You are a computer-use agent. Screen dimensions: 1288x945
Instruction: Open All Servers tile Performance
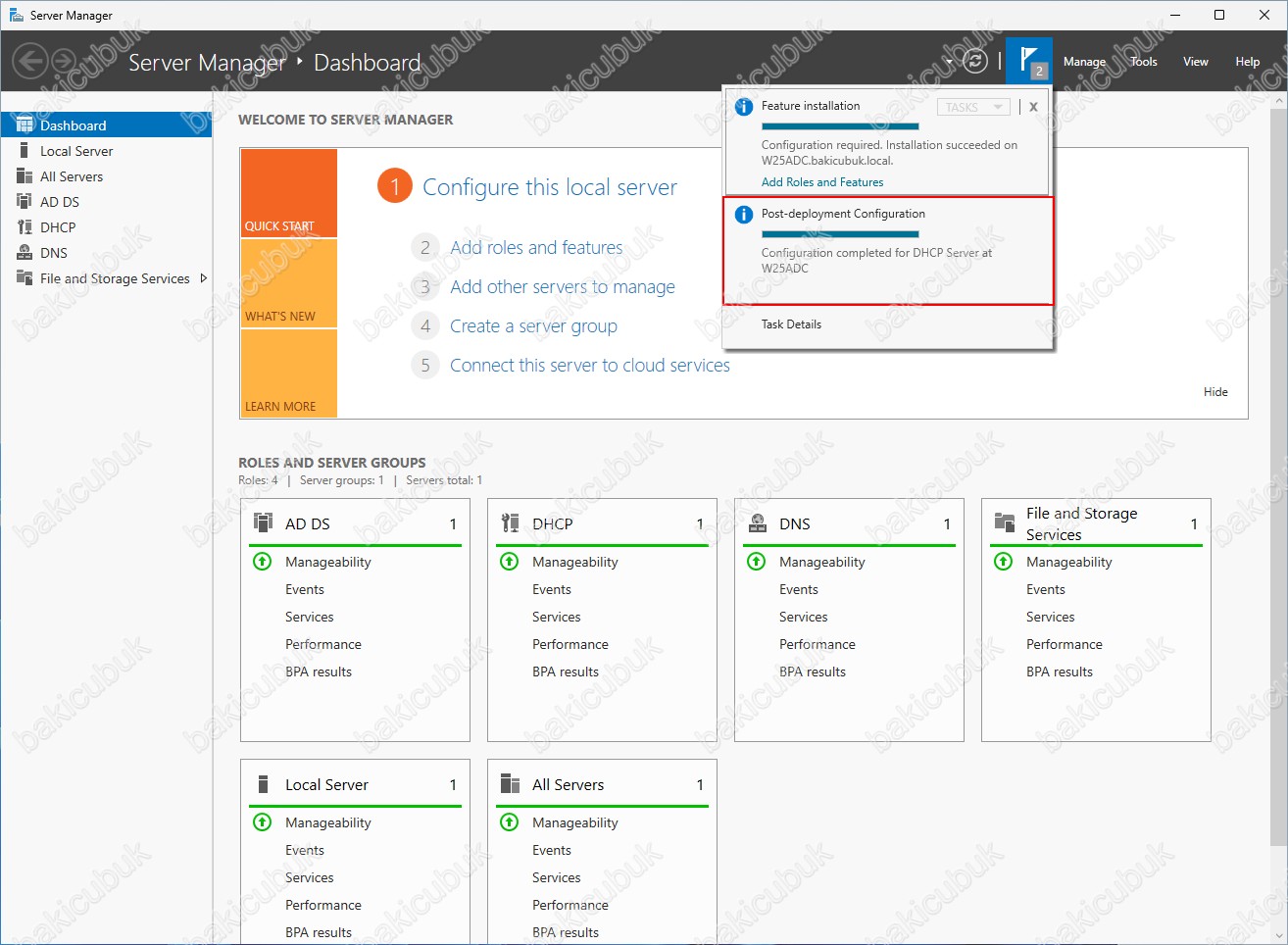click(570, 905)
